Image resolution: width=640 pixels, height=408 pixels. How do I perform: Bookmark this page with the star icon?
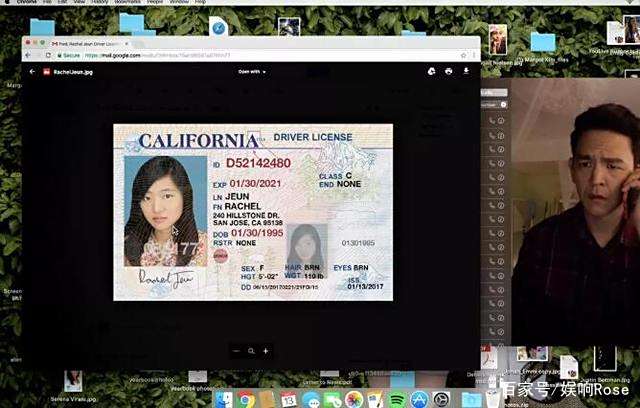pos(463,55)
